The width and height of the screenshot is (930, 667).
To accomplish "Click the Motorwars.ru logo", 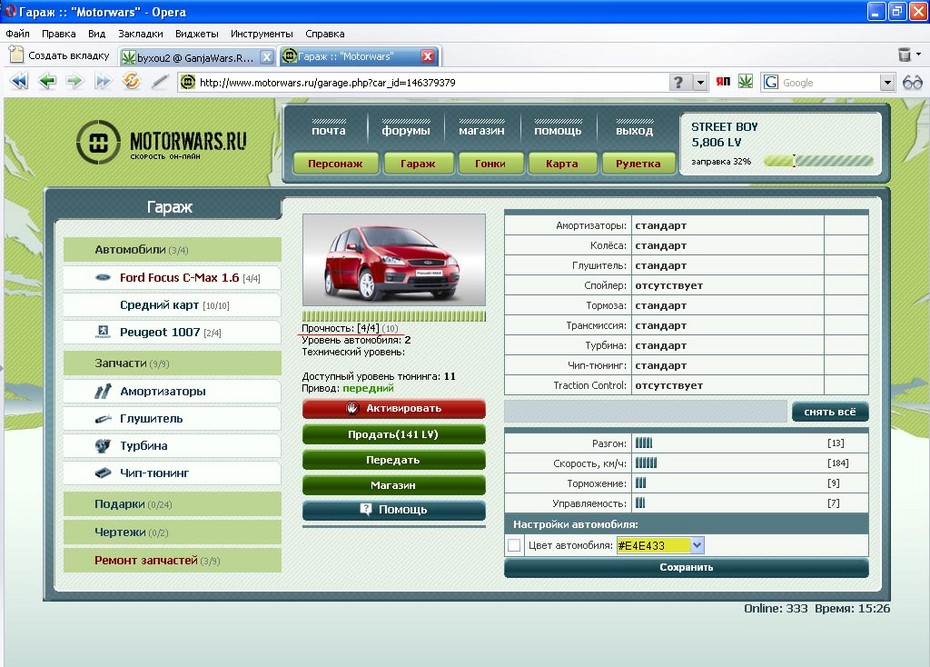I will (x=161, y=142).
